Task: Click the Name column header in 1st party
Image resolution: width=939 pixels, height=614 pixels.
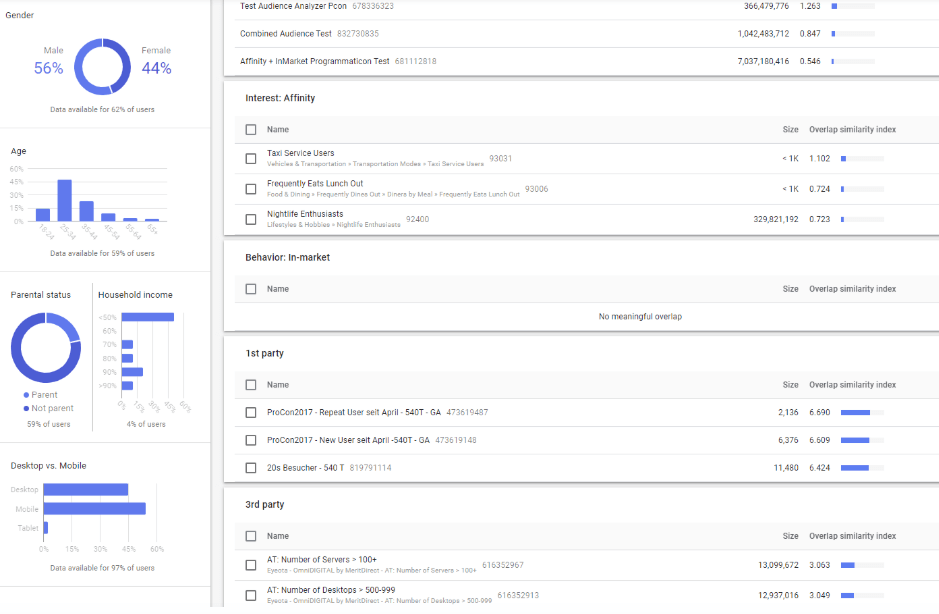Action: (x=278, y=384)
